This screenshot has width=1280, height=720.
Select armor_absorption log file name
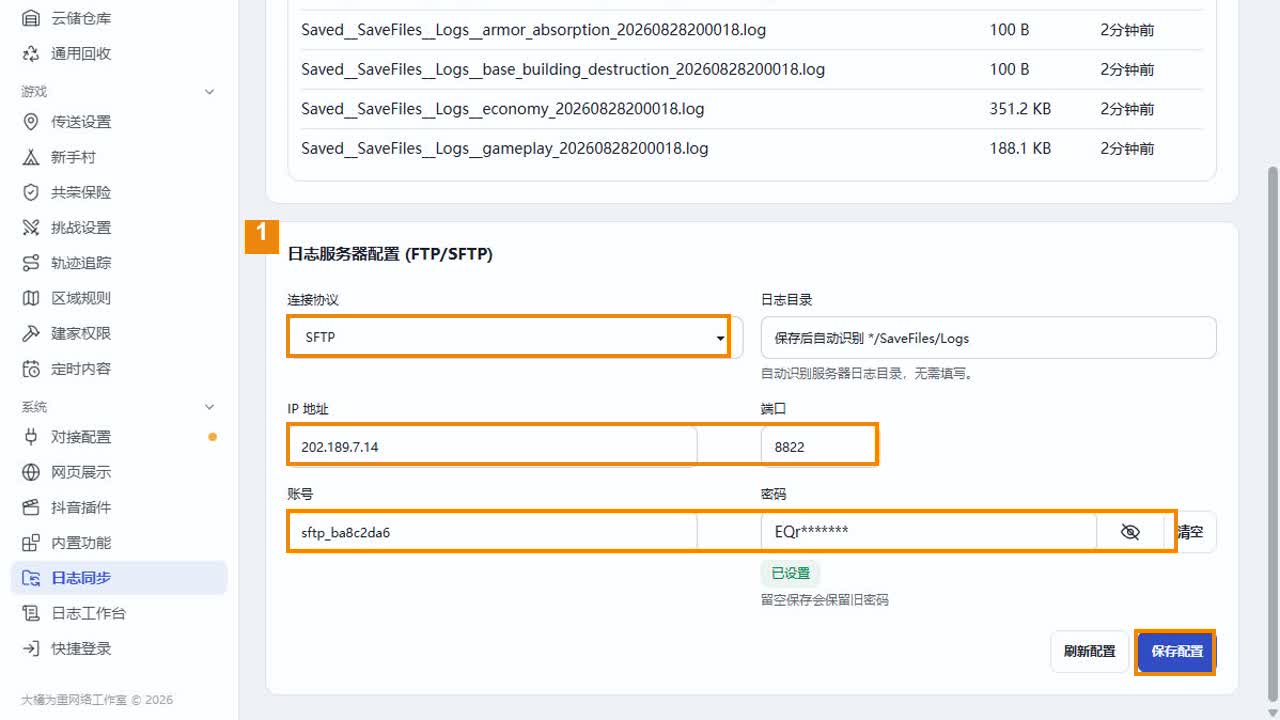coord(533,30)
